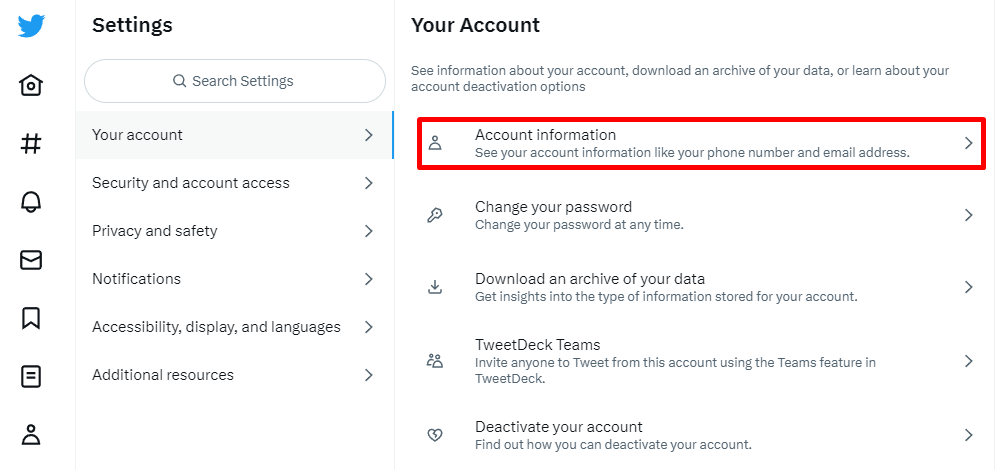Click the Search Settings field
The height and width of the screenshot is (470, 995).
pos(235,81)
